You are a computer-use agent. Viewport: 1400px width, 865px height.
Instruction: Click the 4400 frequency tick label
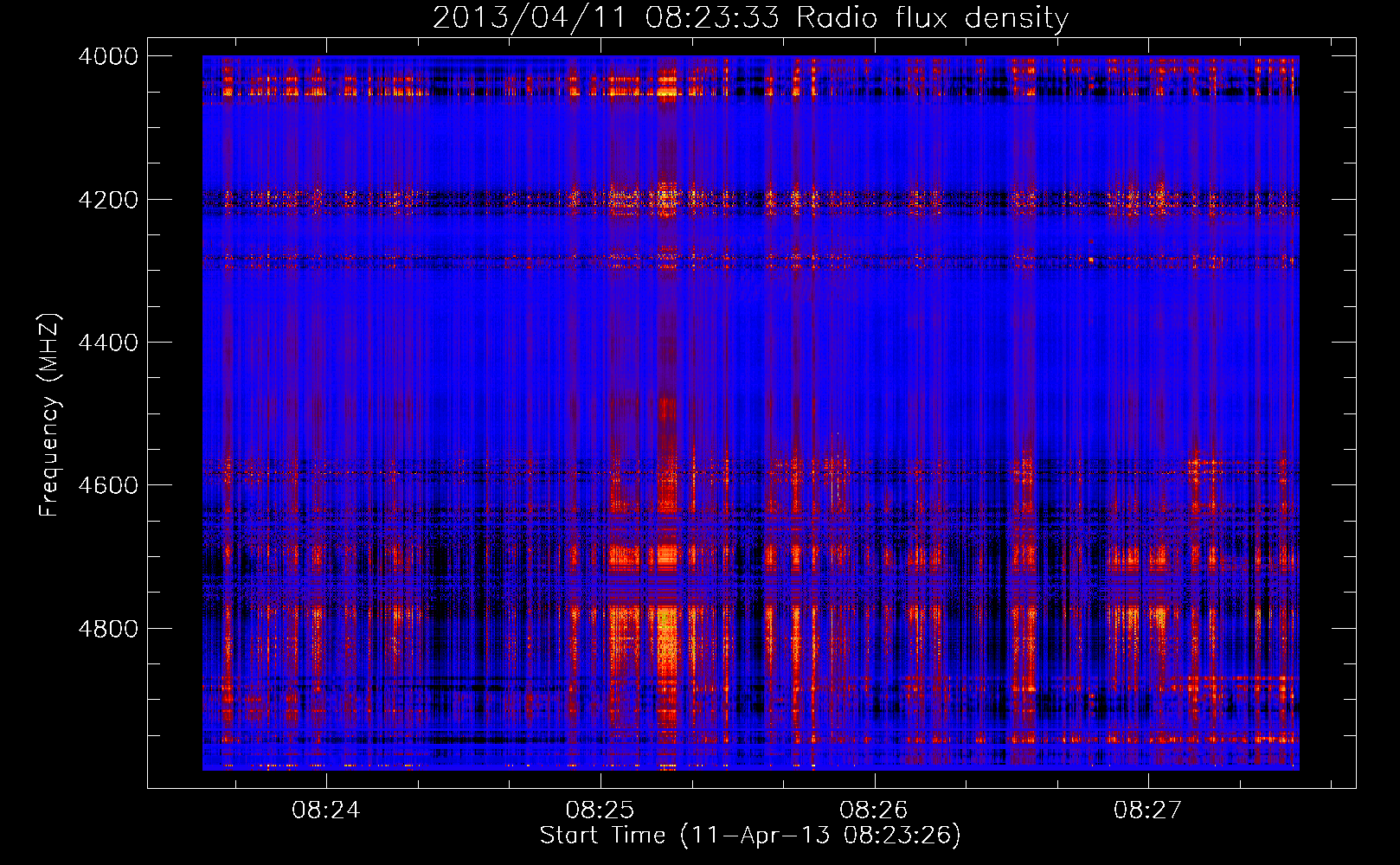click(x=108, y=343)
